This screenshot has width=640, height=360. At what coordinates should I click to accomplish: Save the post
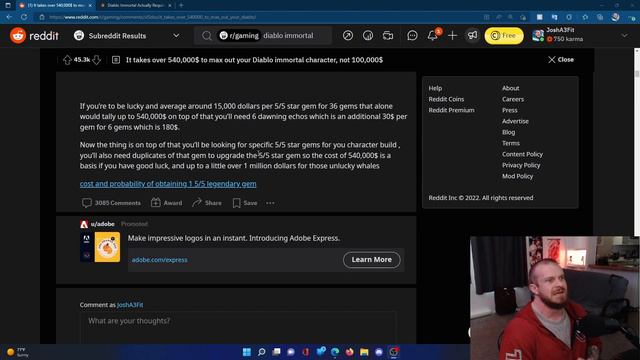[x=245, y=203]
